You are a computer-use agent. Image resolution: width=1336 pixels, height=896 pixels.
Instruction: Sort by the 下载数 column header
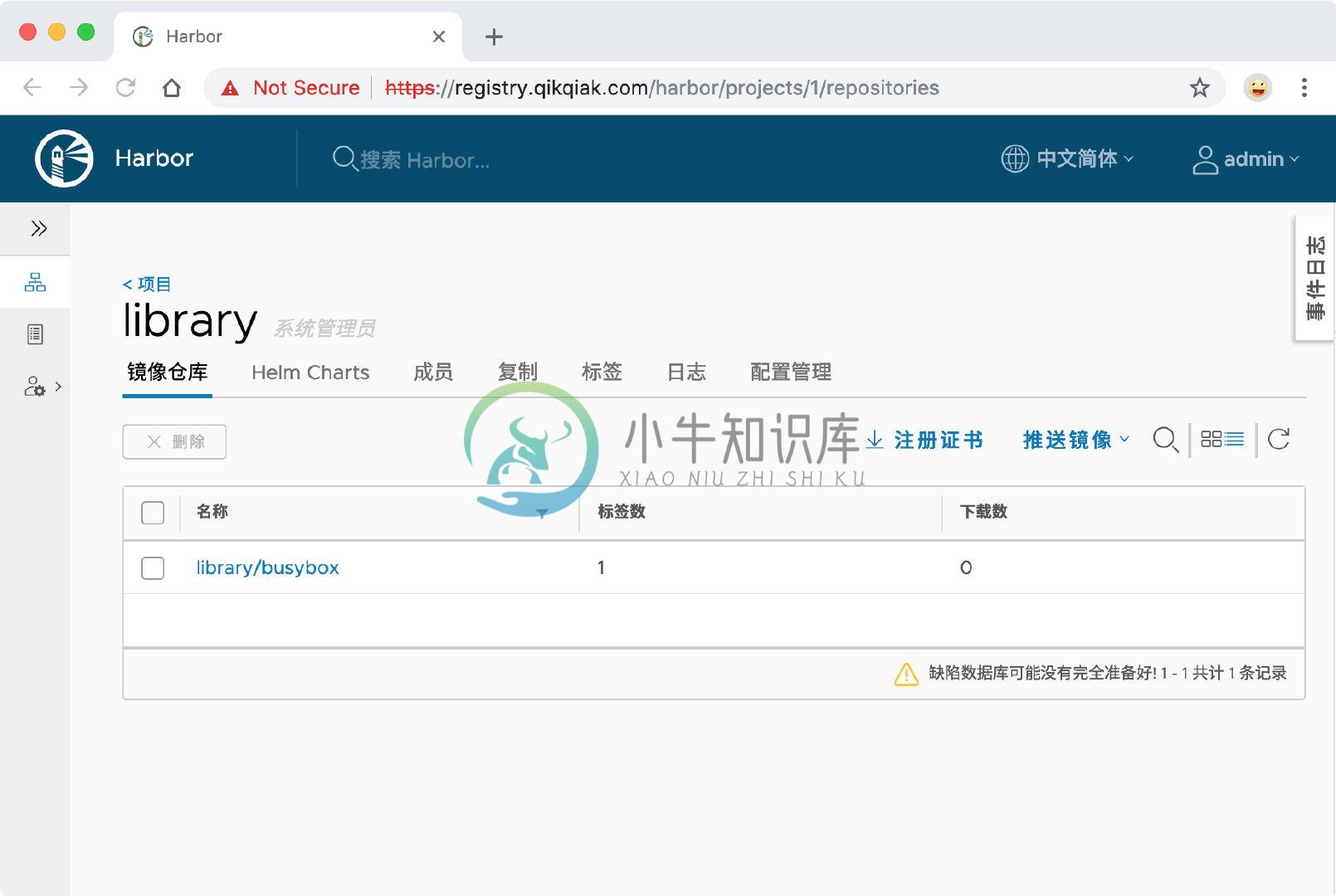[983, 512]
